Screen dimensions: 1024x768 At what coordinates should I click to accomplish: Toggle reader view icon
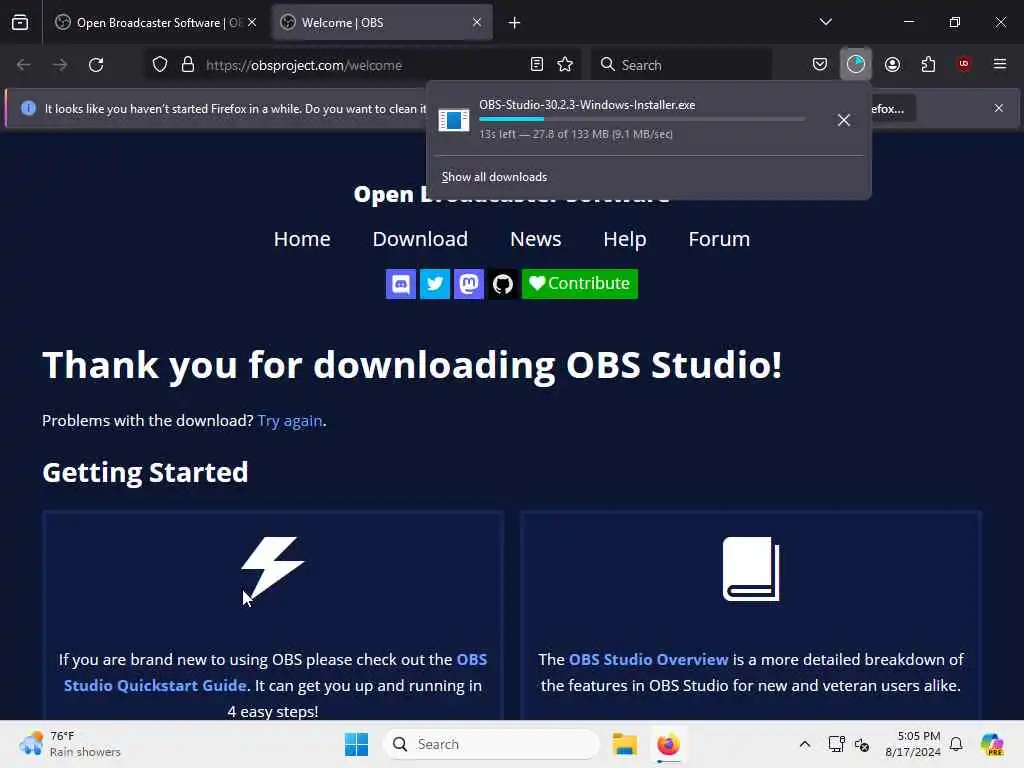click(537, 65)
